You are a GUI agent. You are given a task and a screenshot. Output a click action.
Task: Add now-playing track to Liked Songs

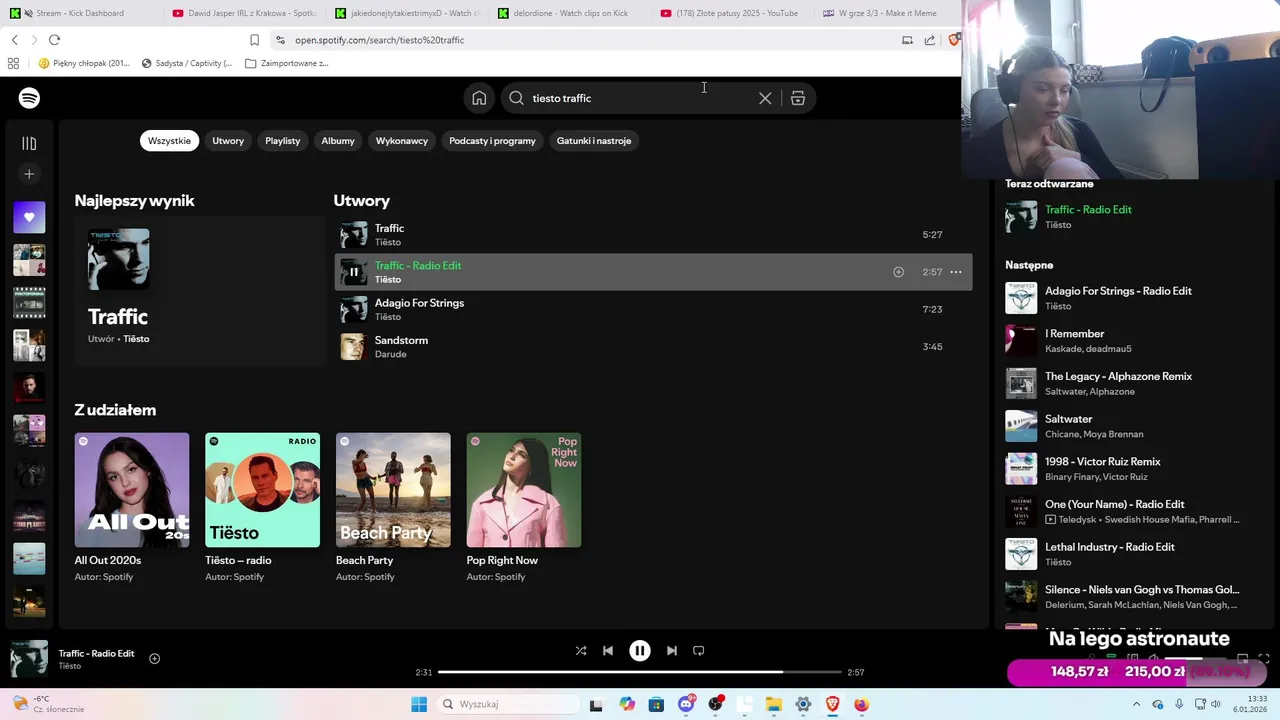click(154, 658)
